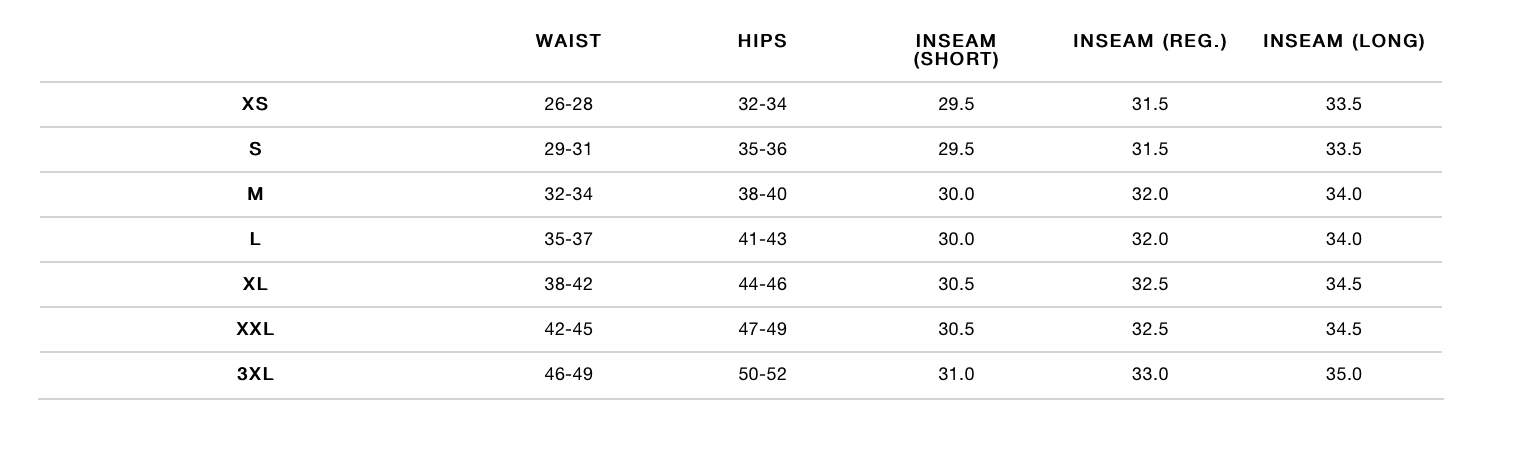Select 3XL short inseam value 31.0

tap(956, 374)
